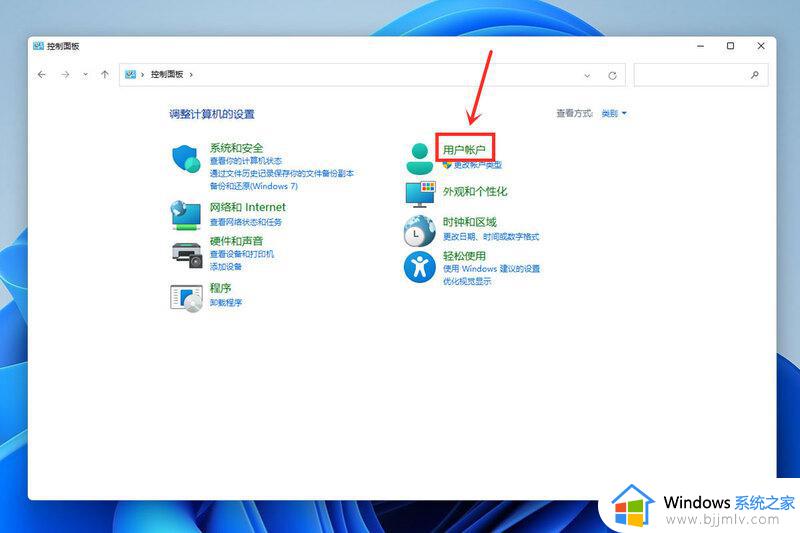Viewport: 800px width, 533px height.
Task: Click the search magnifier icon
Action: tap(755, 75)
